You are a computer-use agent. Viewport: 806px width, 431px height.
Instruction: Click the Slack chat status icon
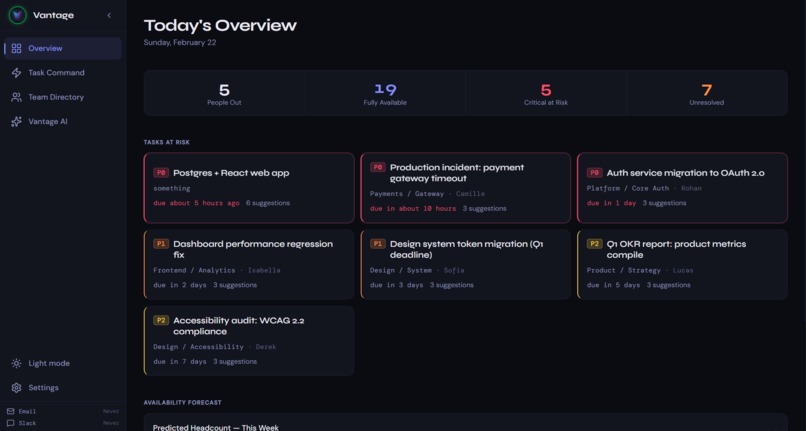point(10,423)
